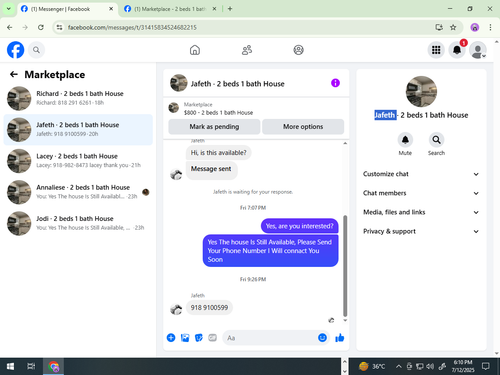This screenshot has height=375, width=500.
Task: Switch to Messenger | Facebook tab
Action: coord(67,9)
